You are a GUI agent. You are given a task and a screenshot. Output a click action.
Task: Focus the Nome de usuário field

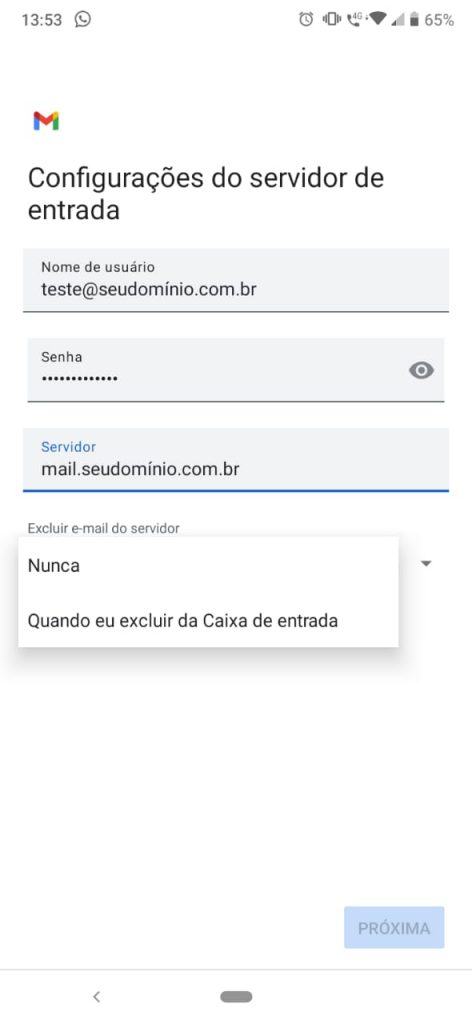pos(236,280)
